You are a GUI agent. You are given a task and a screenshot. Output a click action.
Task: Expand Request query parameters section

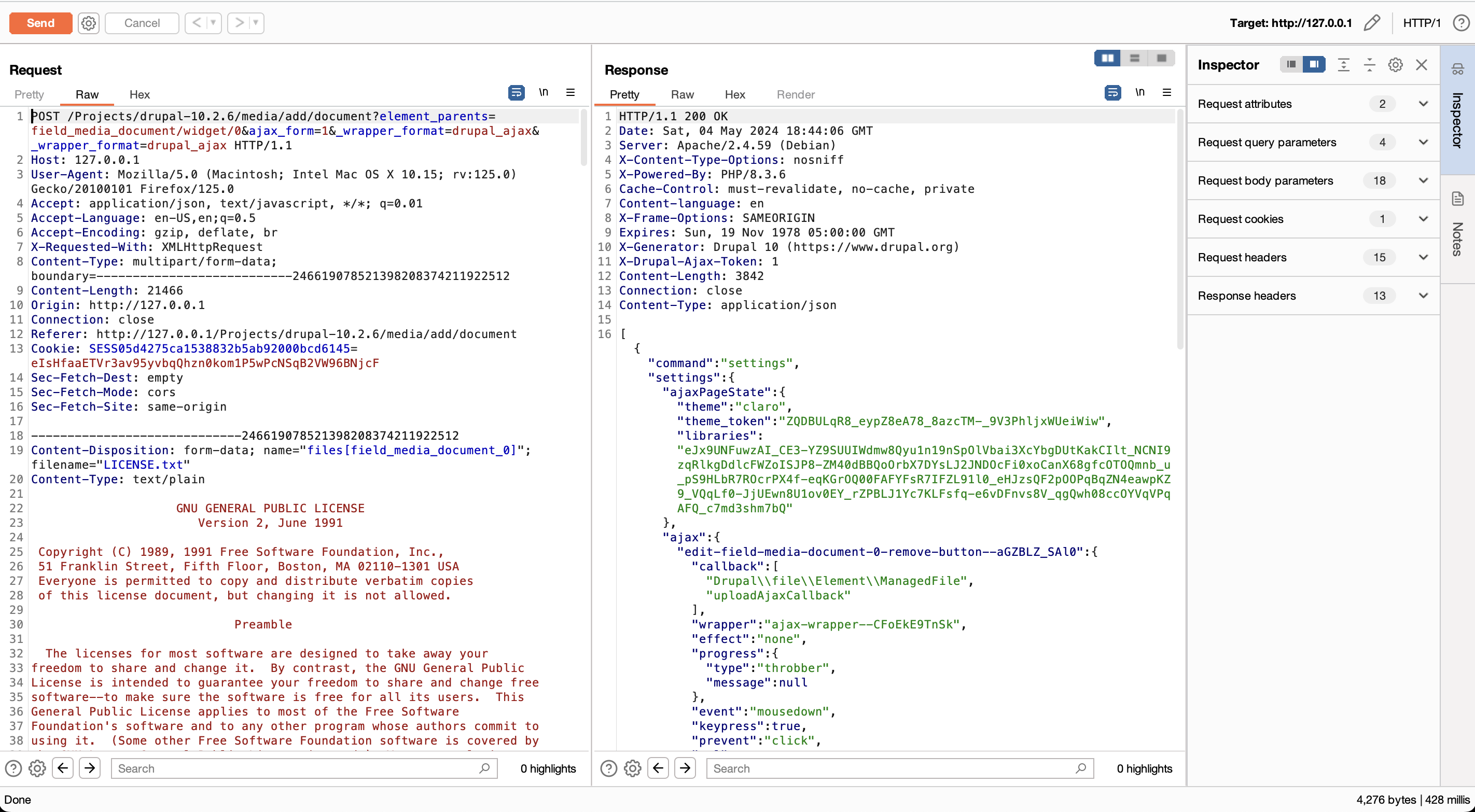point(1423,142)
